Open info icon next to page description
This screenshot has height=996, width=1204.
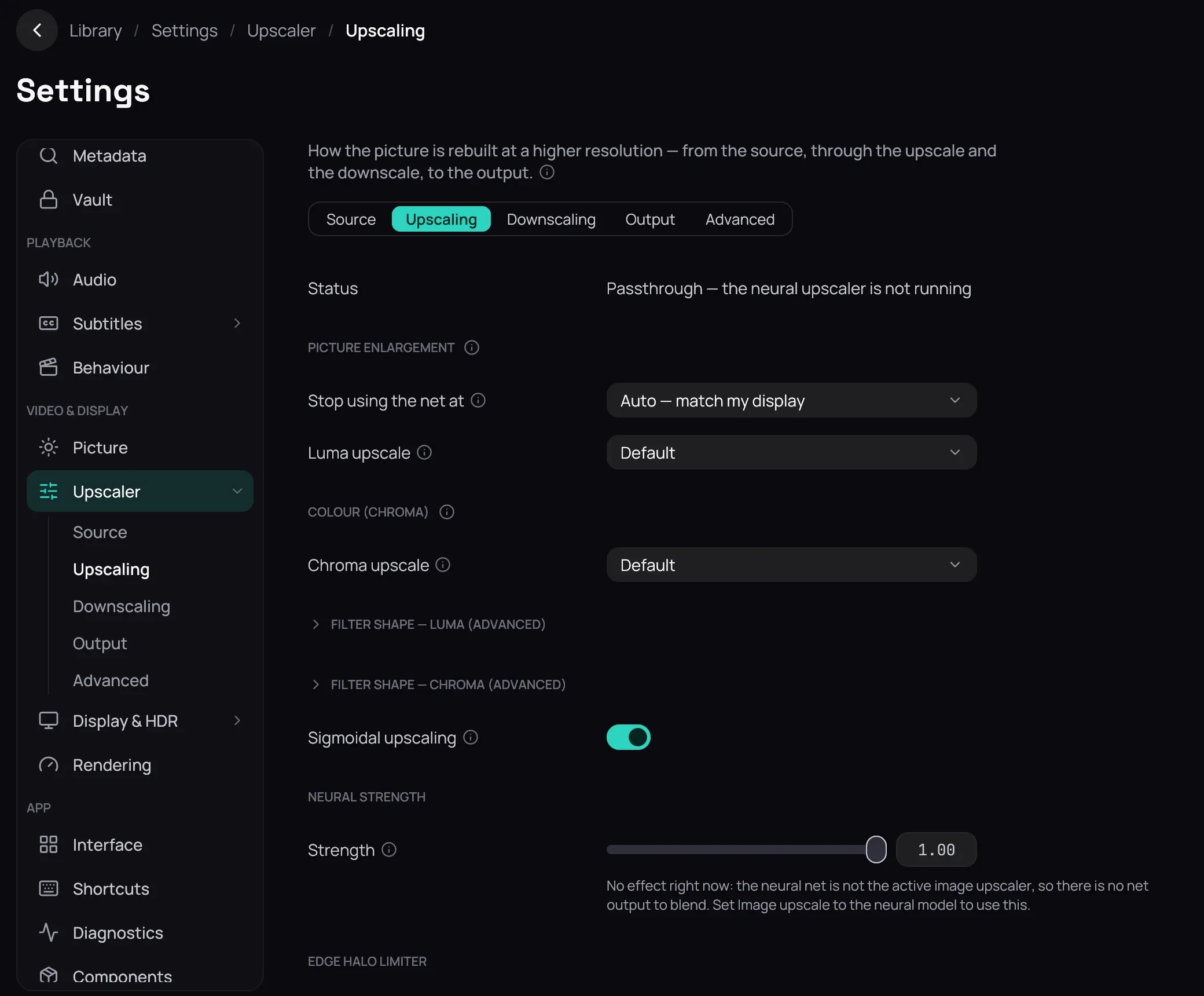547,173
